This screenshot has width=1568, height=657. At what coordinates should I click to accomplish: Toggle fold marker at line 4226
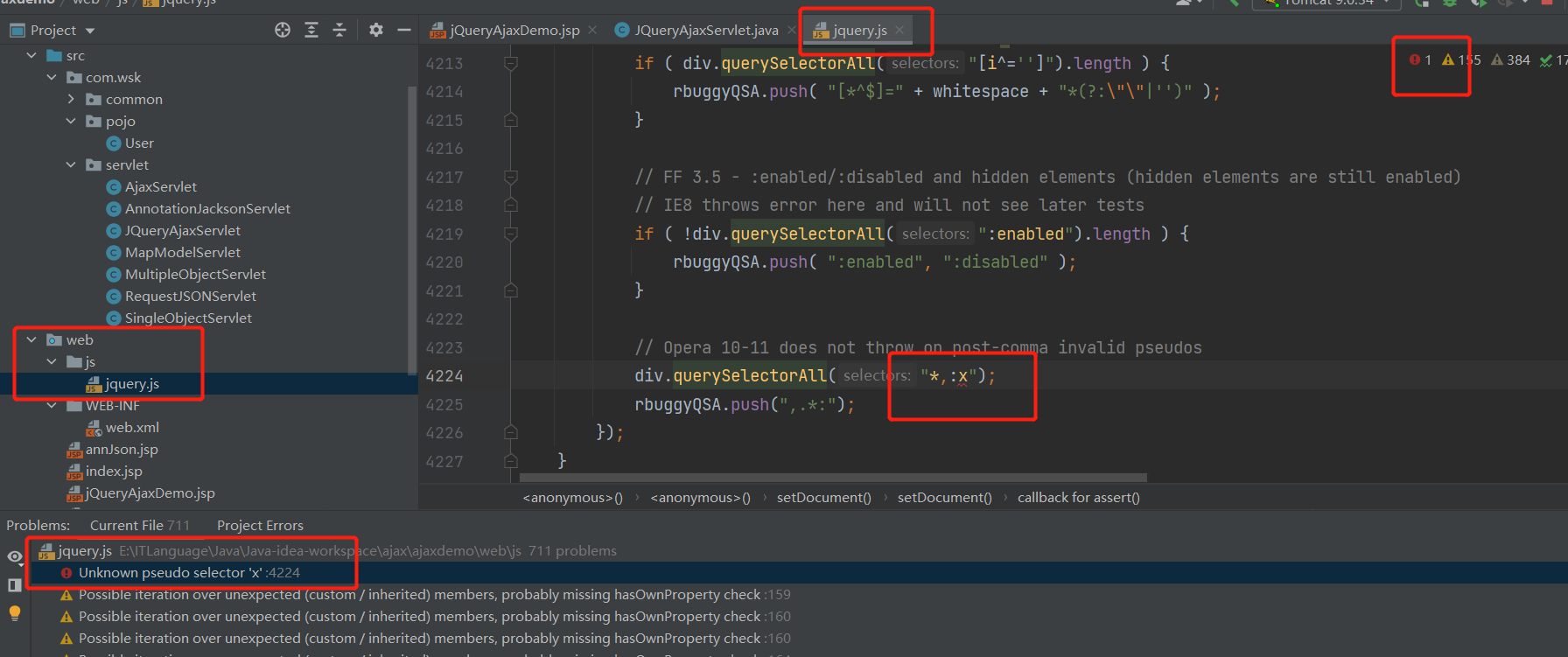tap(511, 432)
